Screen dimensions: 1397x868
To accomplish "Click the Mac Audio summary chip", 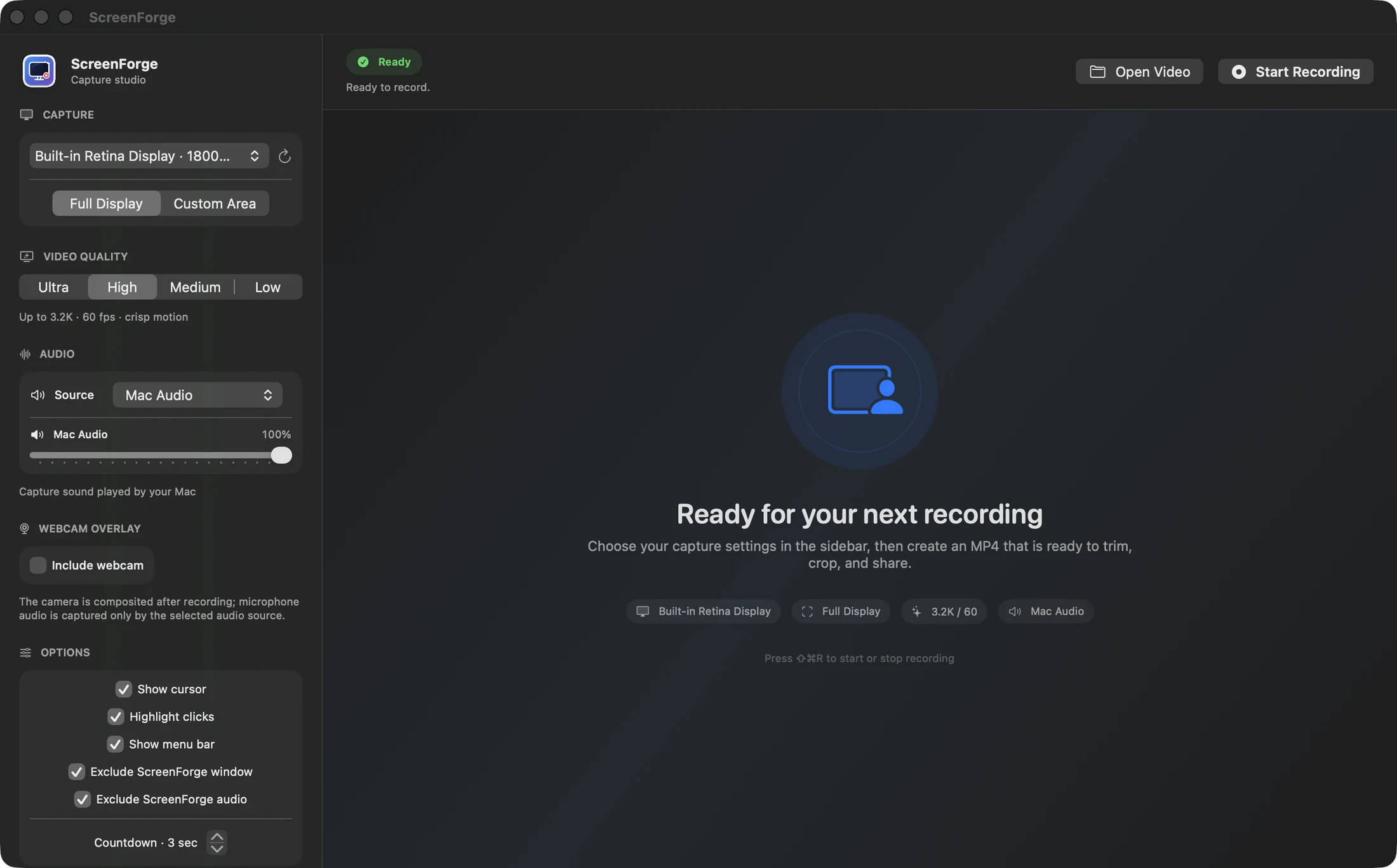I will tap(1046, 611).
